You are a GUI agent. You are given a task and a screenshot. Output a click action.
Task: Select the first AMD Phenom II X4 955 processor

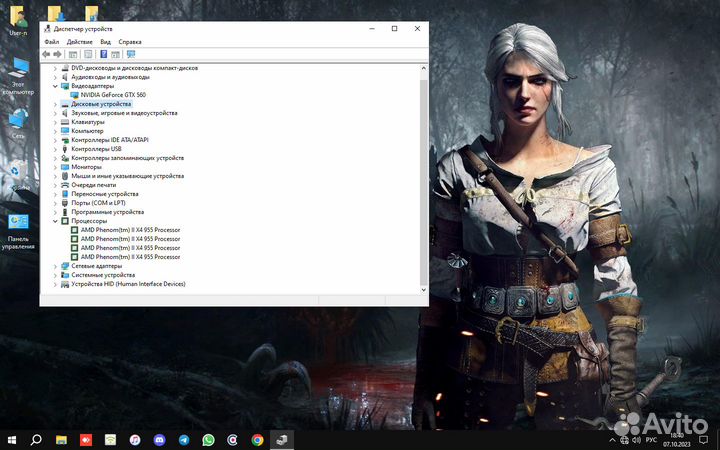130,230
